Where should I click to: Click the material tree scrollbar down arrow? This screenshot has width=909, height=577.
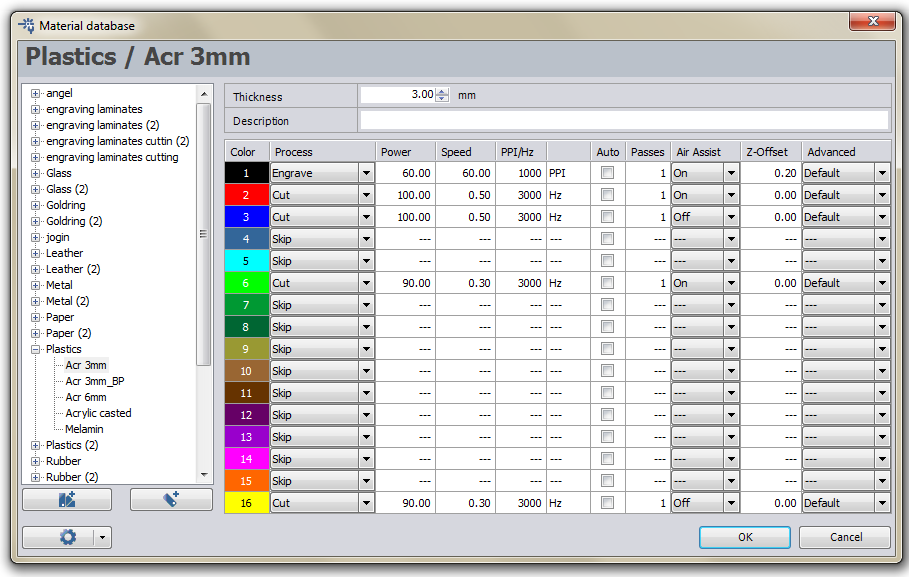pyautogui.click(x=203, y=475)
